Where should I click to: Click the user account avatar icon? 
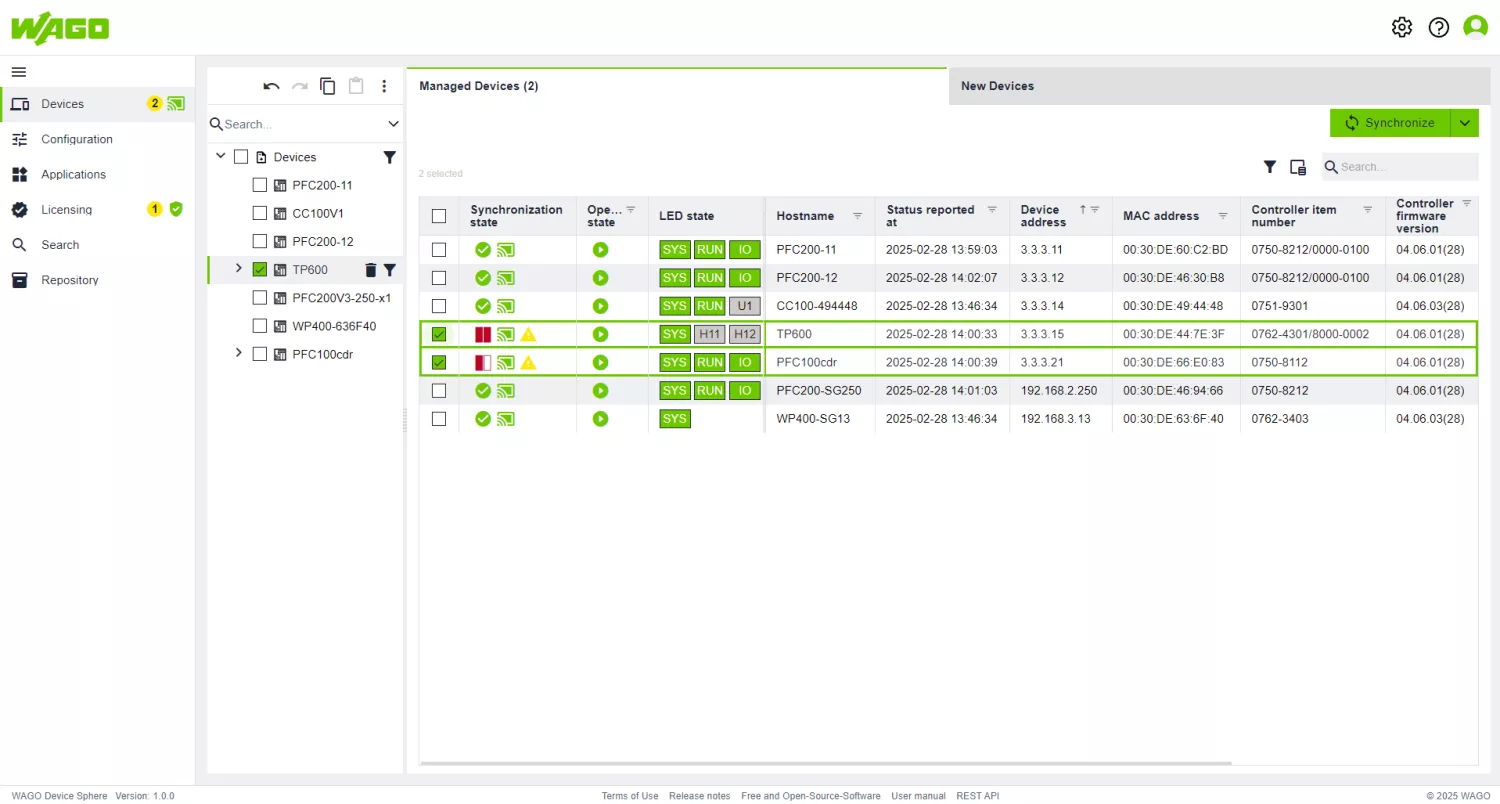click(x=1475, y=27)
